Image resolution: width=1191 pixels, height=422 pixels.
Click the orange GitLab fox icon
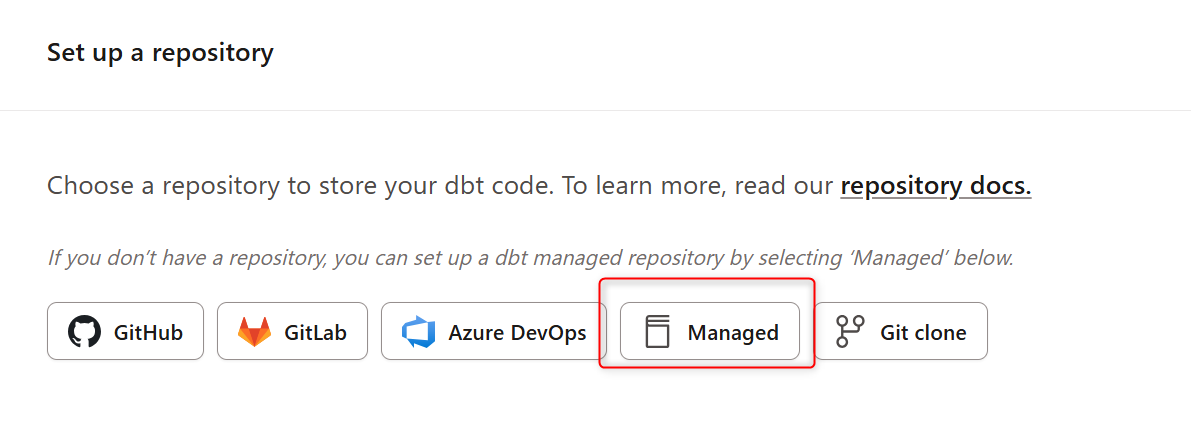click(254, 332)
